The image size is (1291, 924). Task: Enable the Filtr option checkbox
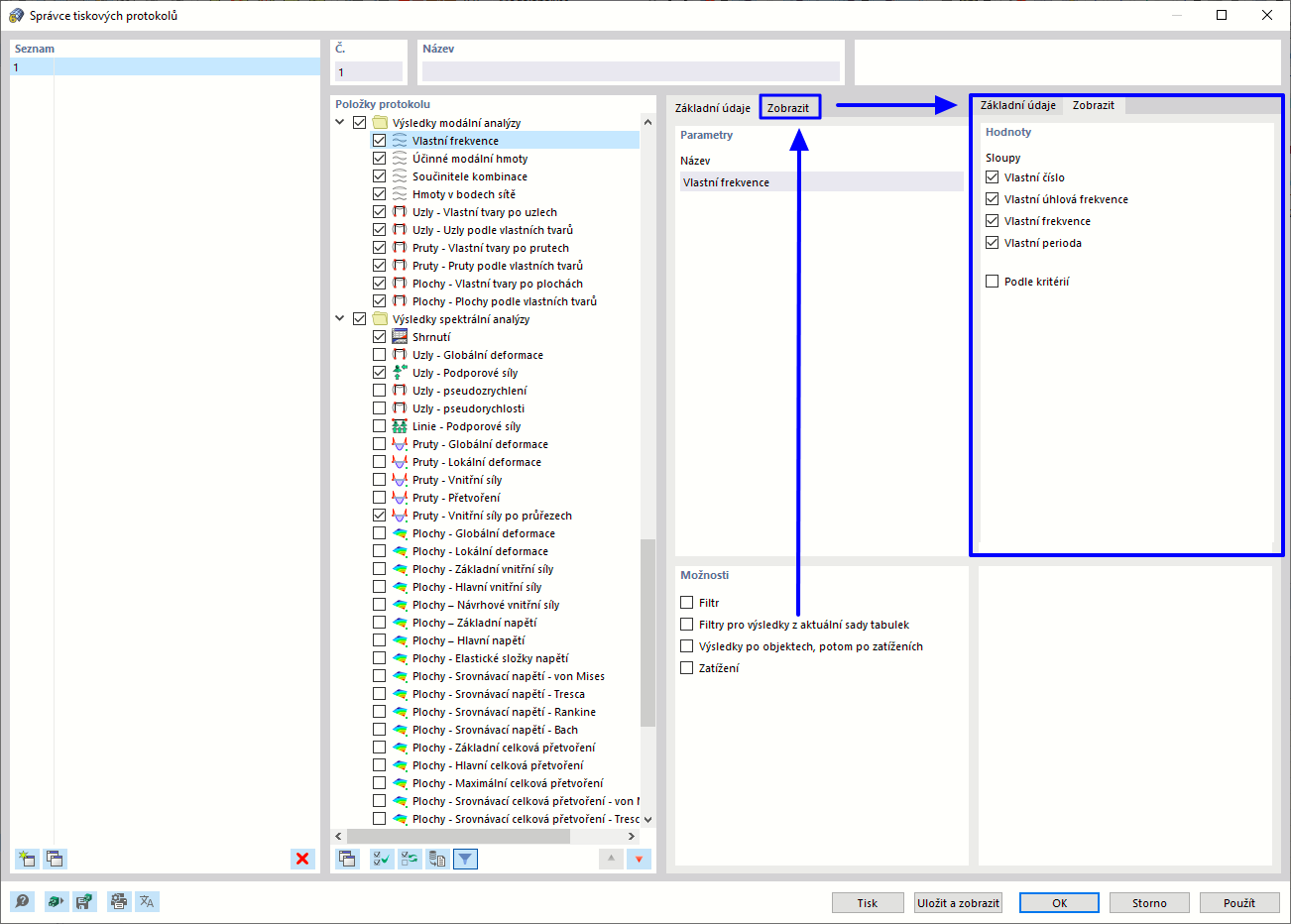click(687, 603)
